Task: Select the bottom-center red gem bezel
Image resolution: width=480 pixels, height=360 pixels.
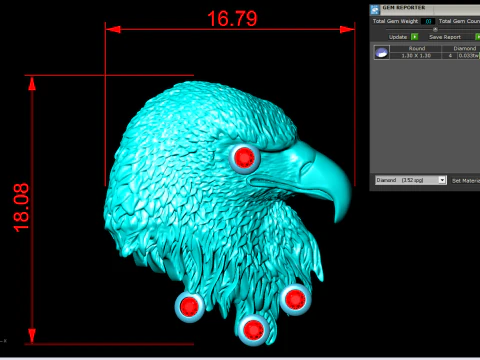Action: pos(254,329)
